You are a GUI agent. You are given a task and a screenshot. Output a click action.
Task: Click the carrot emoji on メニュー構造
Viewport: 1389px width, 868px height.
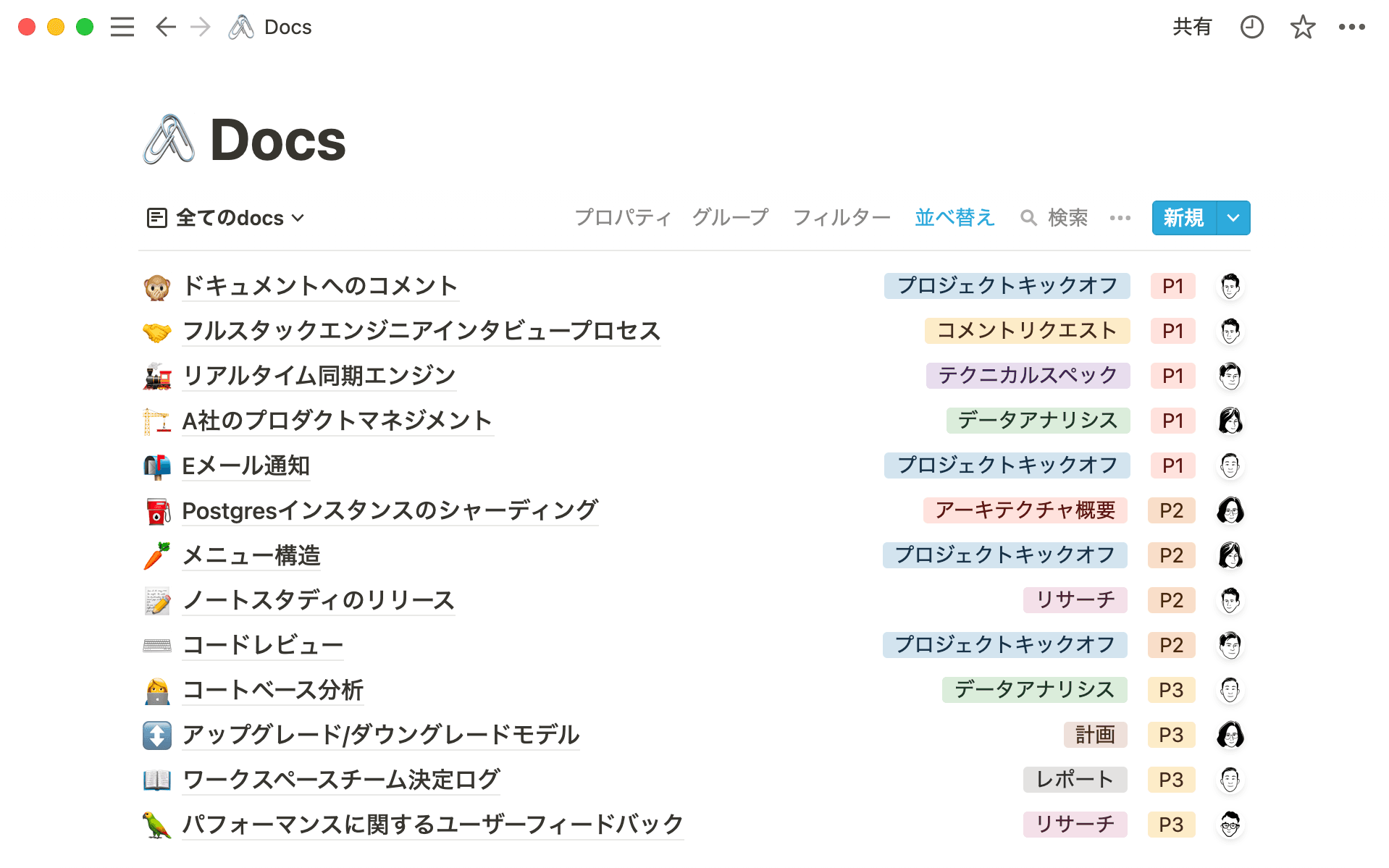(x=156, y=555)
